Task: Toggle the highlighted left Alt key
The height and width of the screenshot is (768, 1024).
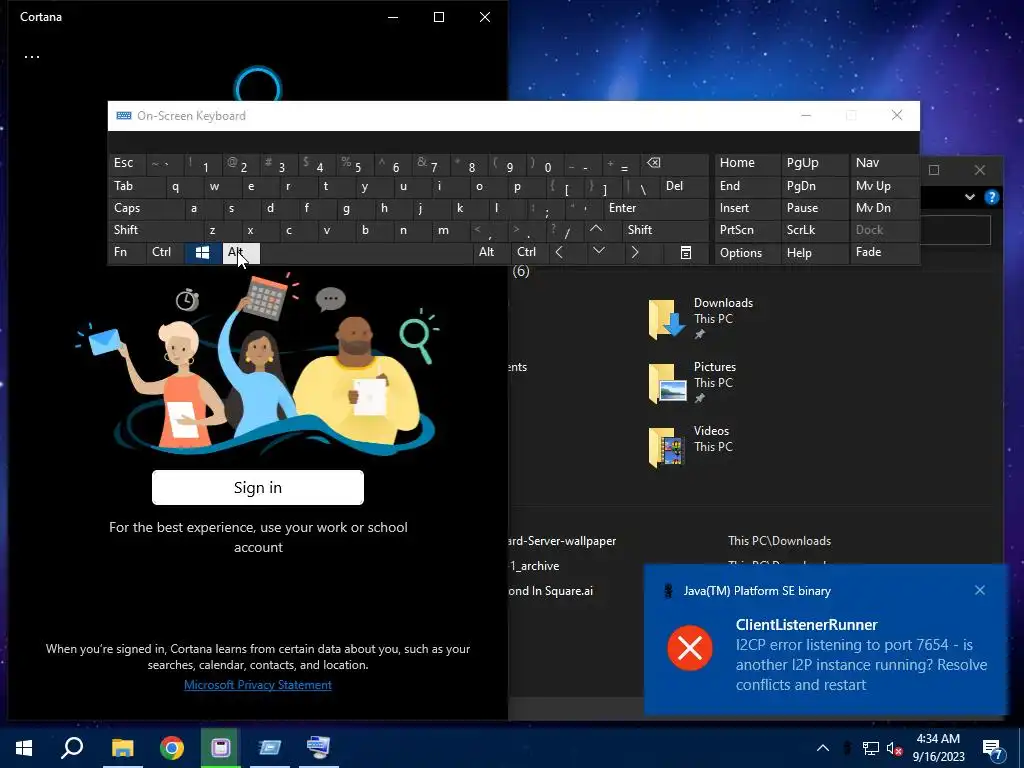Action: [x=241, y=253]
